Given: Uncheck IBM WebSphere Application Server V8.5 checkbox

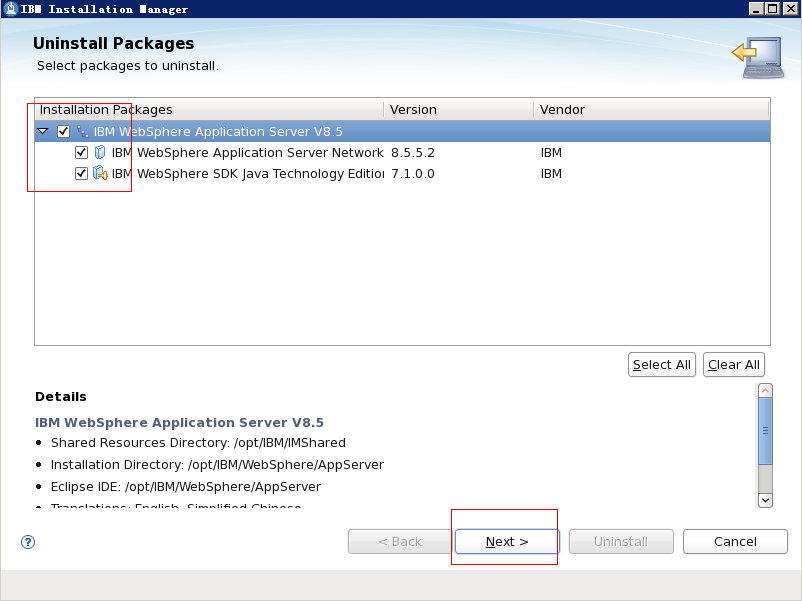Looking at the screenshot, I should [63, 131].
